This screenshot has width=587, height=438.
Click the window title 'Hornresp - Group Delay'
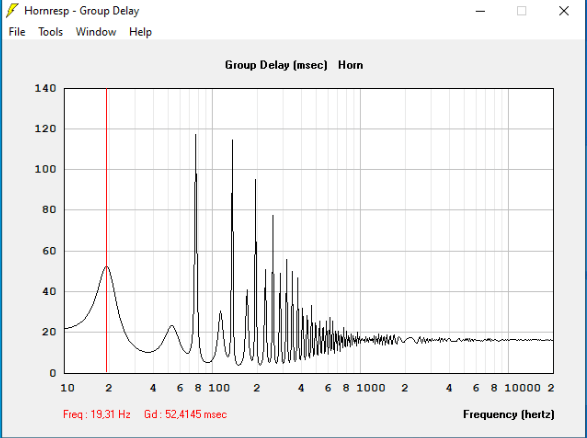pos(82,11)
